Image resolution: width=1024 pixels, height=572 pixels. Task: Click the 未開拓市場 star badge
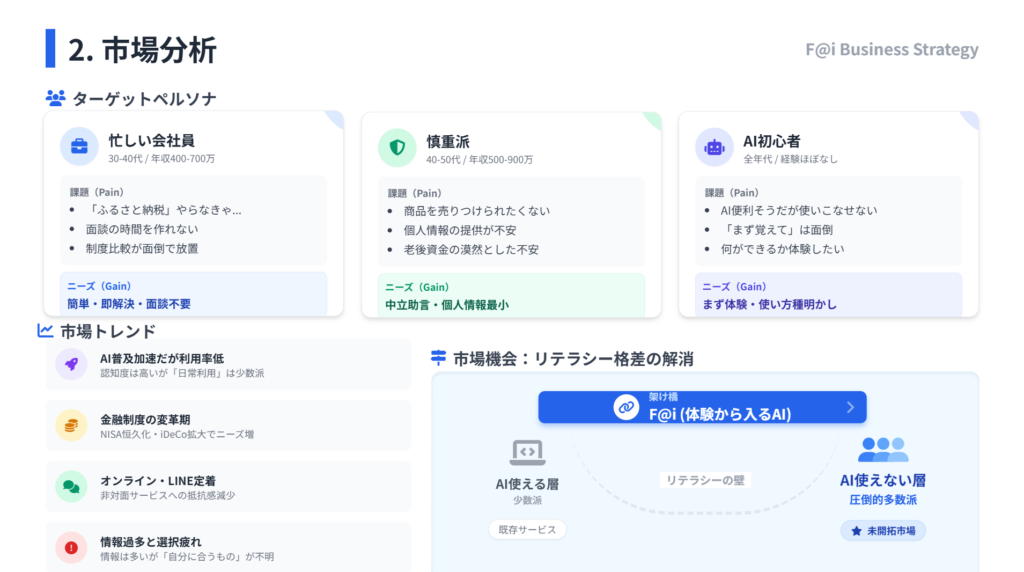pyautogui.click(x=883, y=531)
